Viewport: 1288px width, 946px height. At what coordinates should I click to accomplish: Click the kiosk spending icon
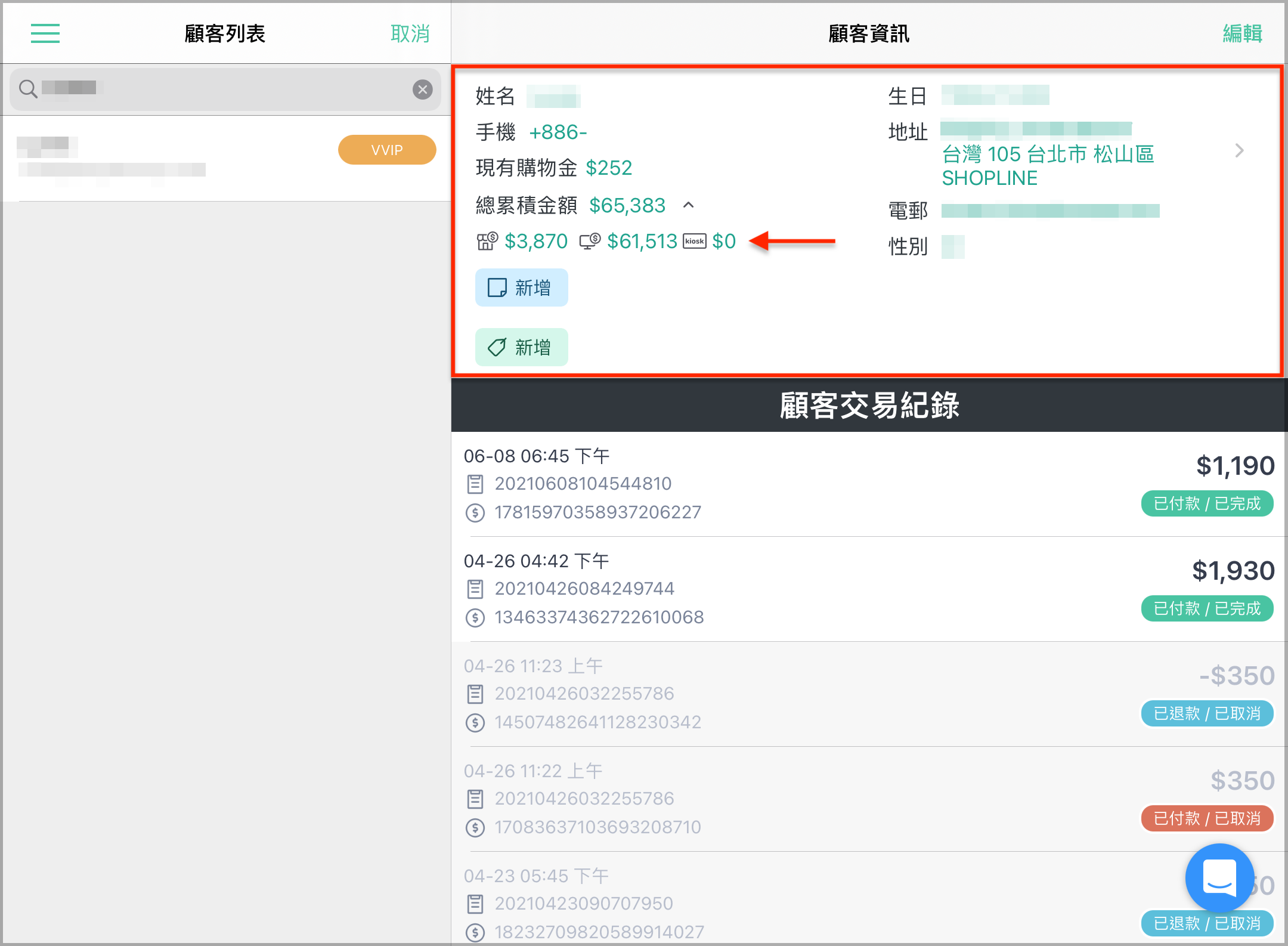[x=694, y=242]
